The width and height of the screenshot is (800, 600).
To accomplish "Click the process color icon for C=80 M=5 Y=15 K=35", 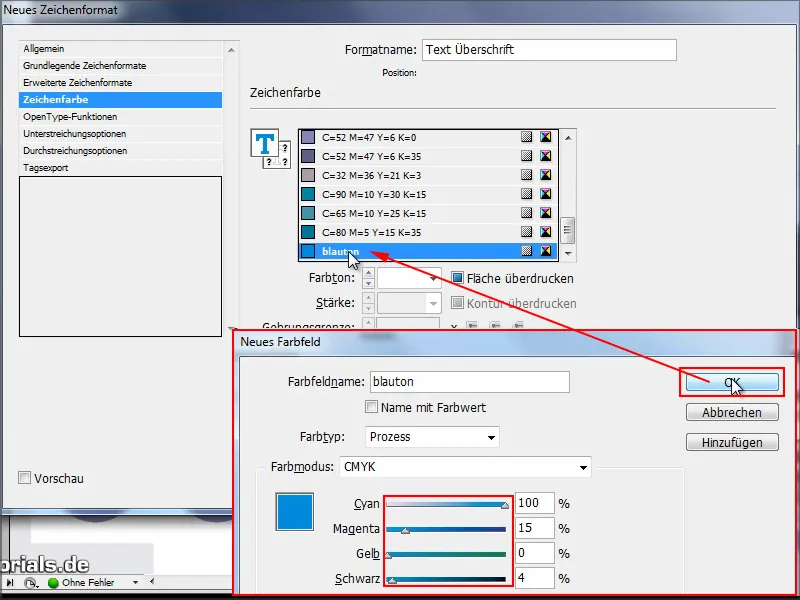I will pyautogui.click(x=527, y=232).
